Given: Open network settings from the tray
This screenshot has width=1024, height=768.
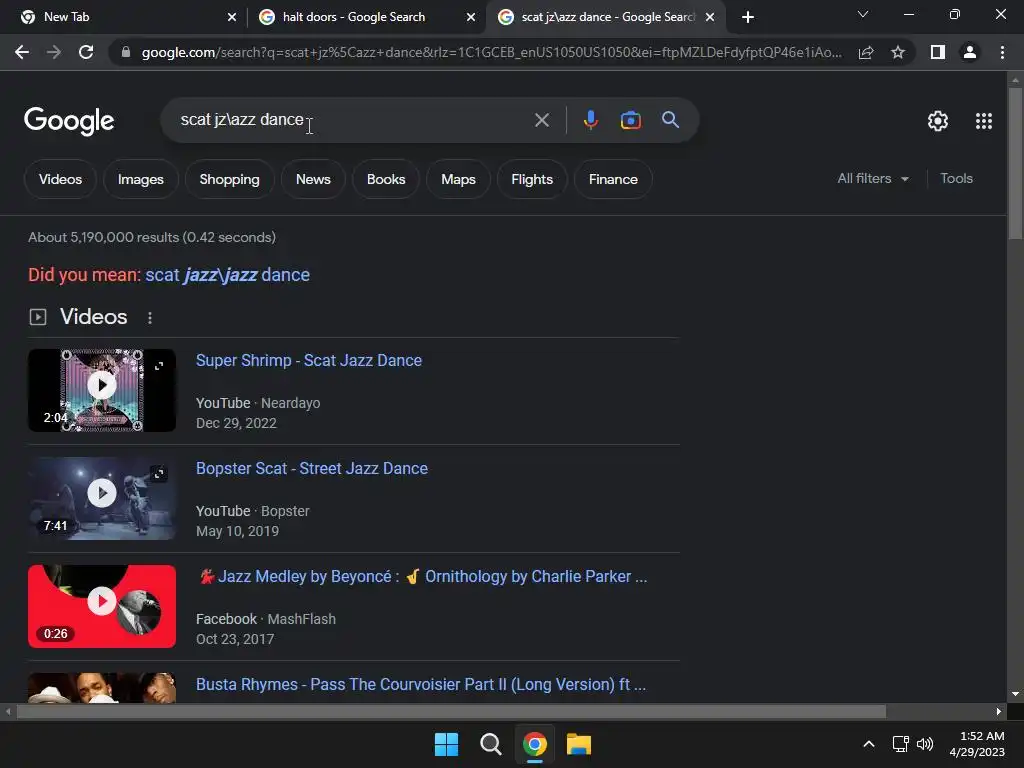Looking at the screenshot, I should point(901,744).
